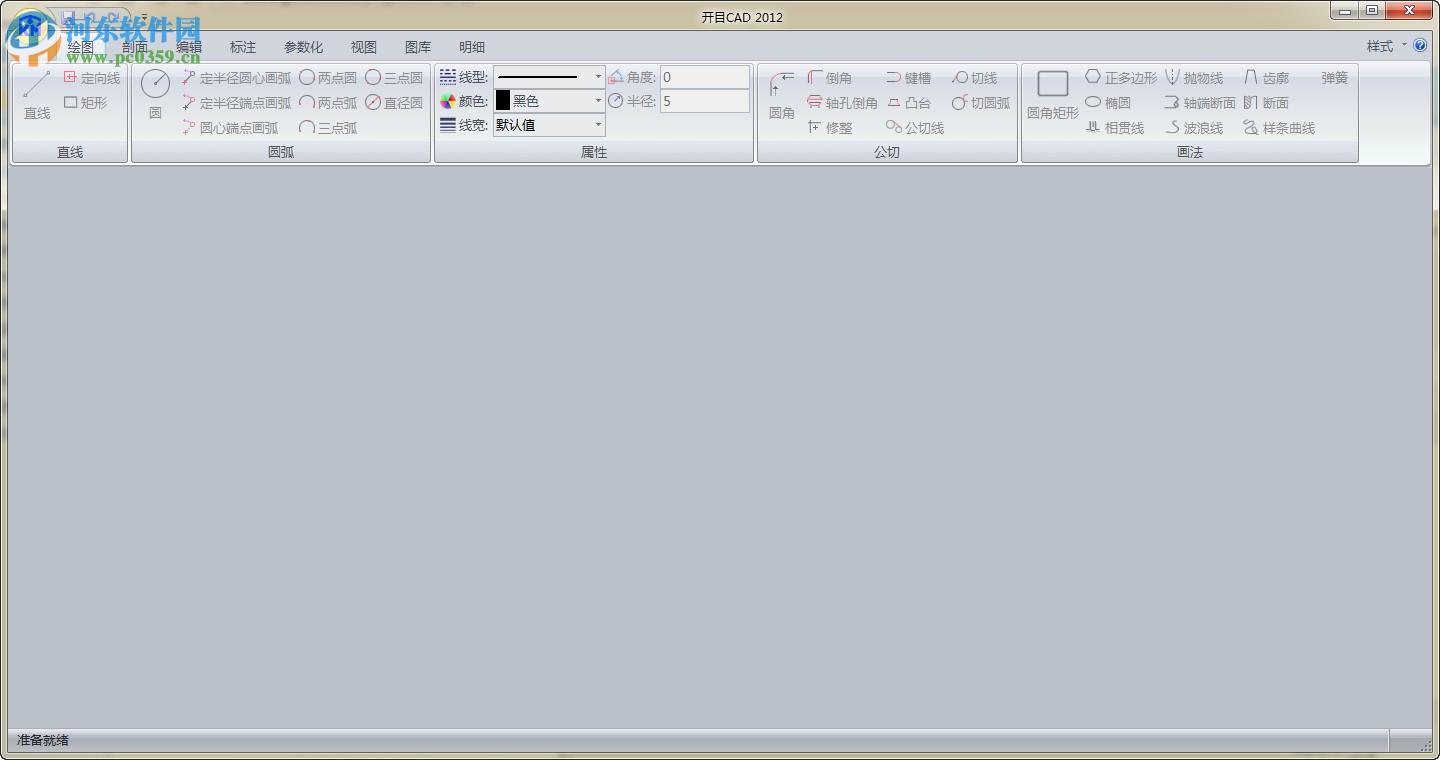This screenshot has width=1440, height=760.
Task: Select the 直线 line tool
Action: (x=37, y=96)
